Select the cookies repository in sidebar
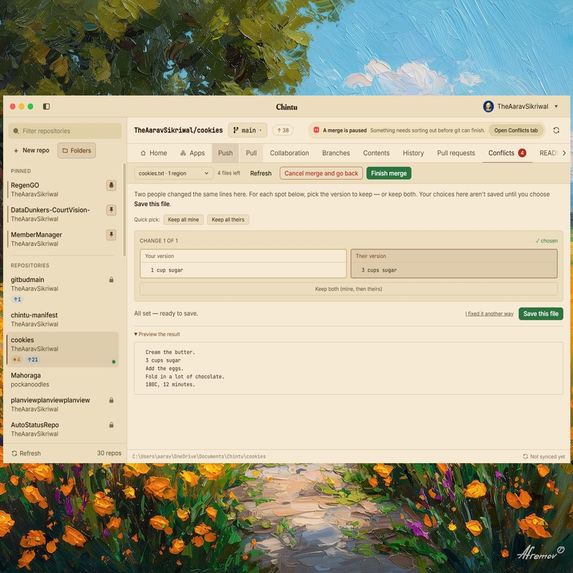Screen dimensions: 573x573 click(x=62, y=349)
